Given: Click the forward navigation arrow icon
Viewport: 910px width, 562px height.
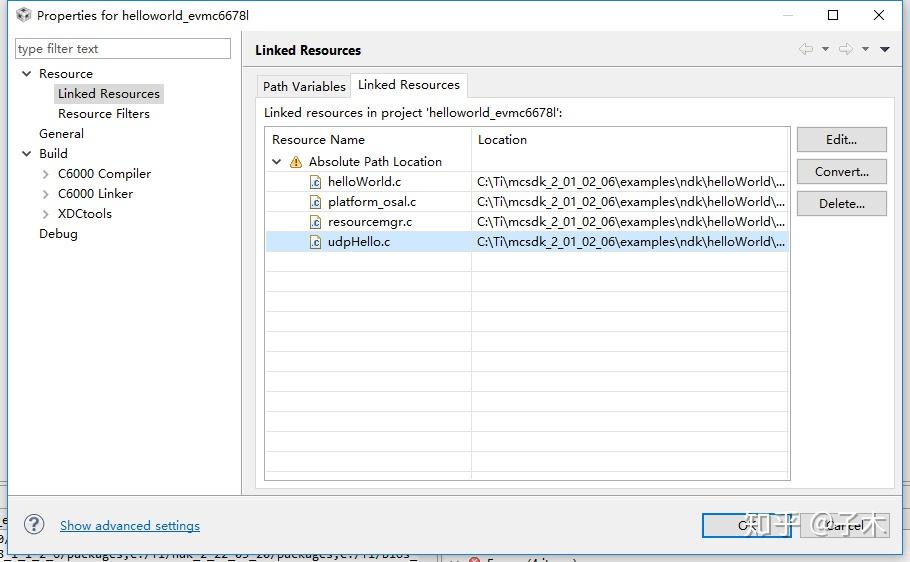Looking at the screenshot, I should pos(845,49).
